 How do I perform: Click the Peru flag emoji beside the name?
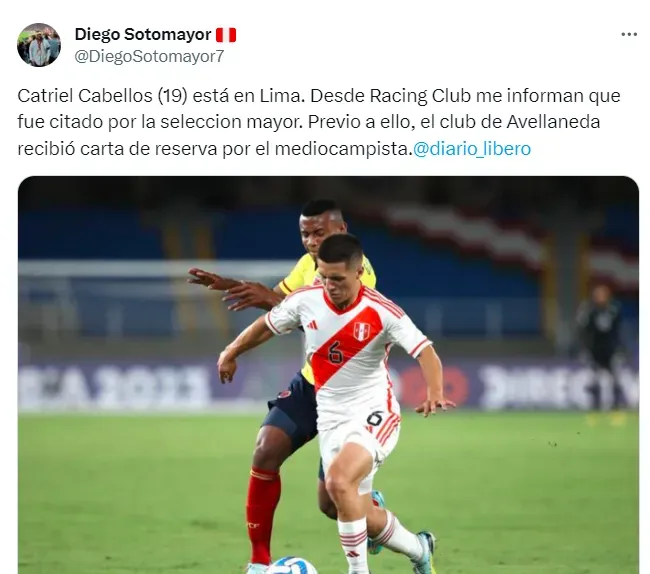[x=226, y=35]
